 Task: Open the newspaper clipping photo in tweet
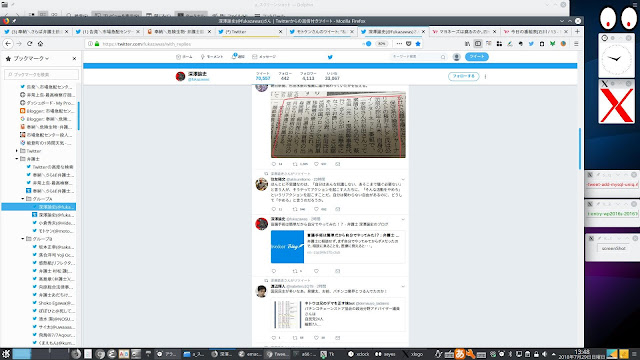(338, 124)
